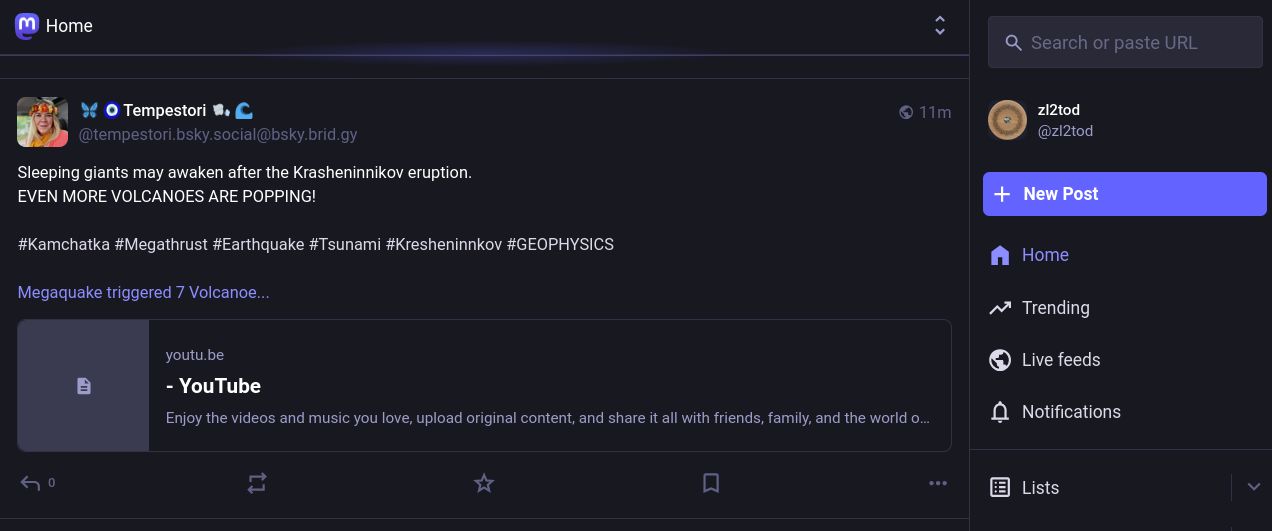Image resolution: width=1272 pixels, height=531 pixels.
Task: Open Notifications via bell icon
Action: [x=1000, y=412]
